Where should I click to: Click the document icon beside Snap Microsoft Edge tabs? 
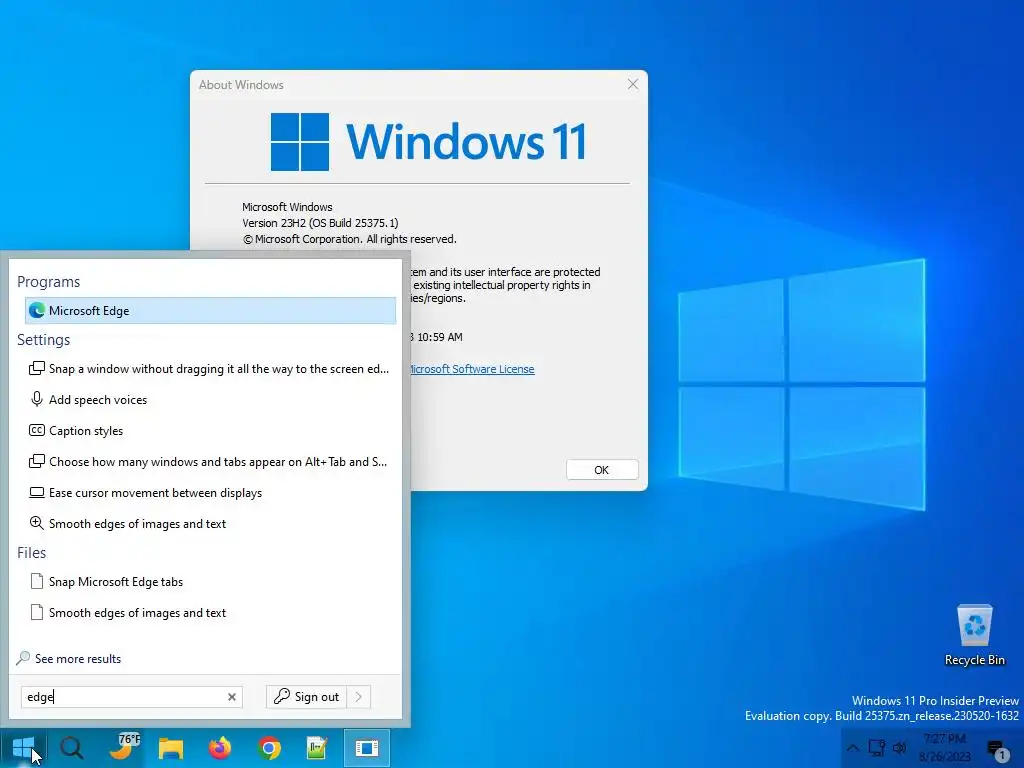[x=37, y=581]
